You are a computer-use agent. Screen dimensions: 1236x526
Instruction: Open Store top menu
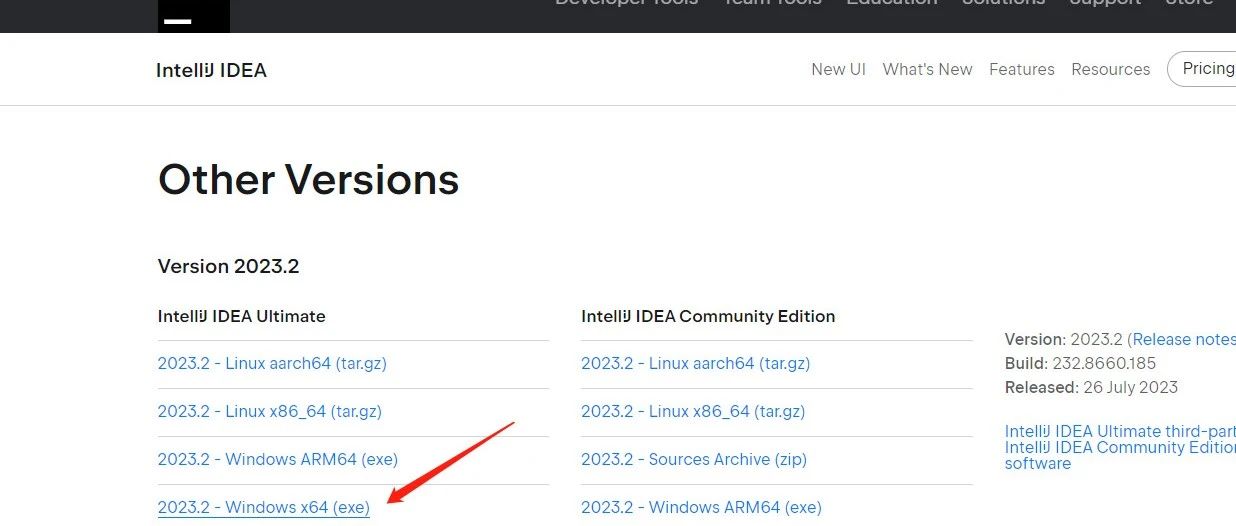coord(1189,3)
